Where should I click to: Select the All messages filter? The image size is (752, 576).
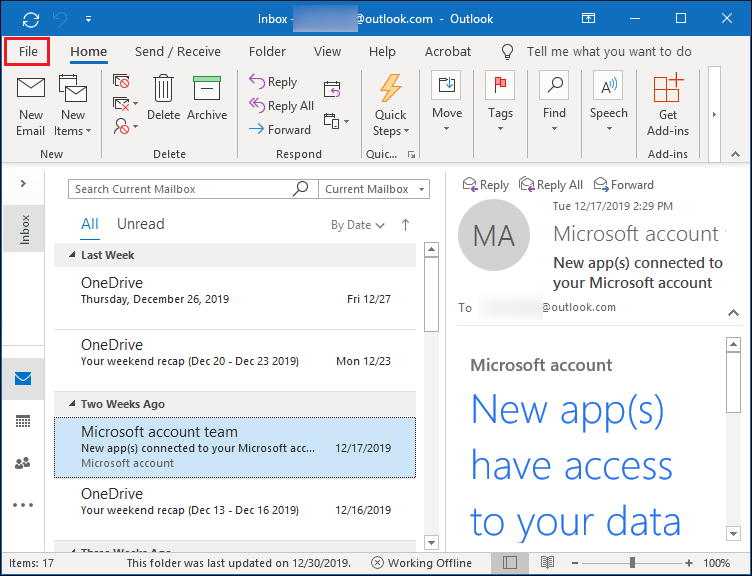click(90, 224)
